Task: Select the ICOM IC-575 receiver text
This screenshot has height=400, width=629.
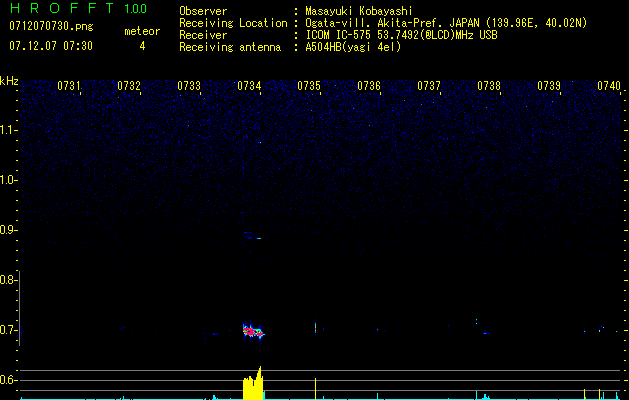Action: [x=401, y=35]
